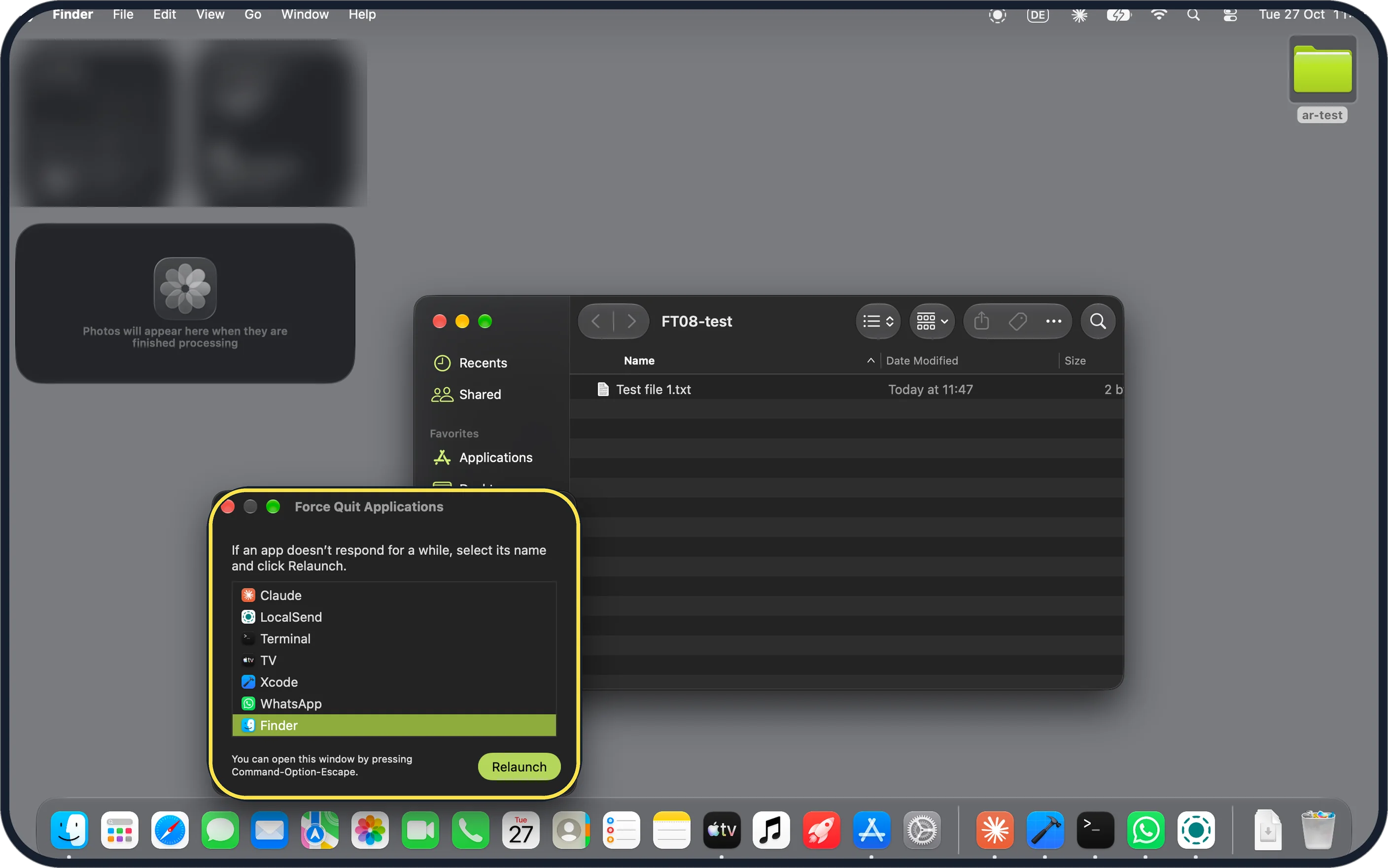The width and height of the screenshot is (1388, 868).
Task: Select Finder row in Force Quit list
Action: (394, 725)
